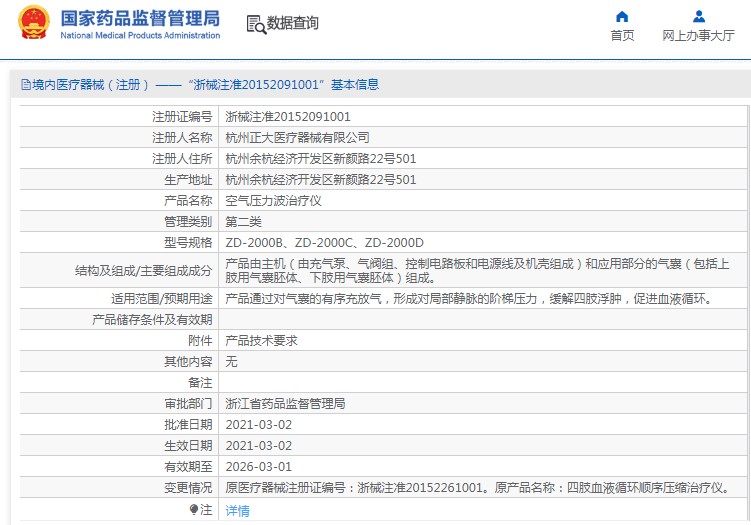Click the 有效期至 row label
This screenshot has width=751, height=525.
click(188, 467)
